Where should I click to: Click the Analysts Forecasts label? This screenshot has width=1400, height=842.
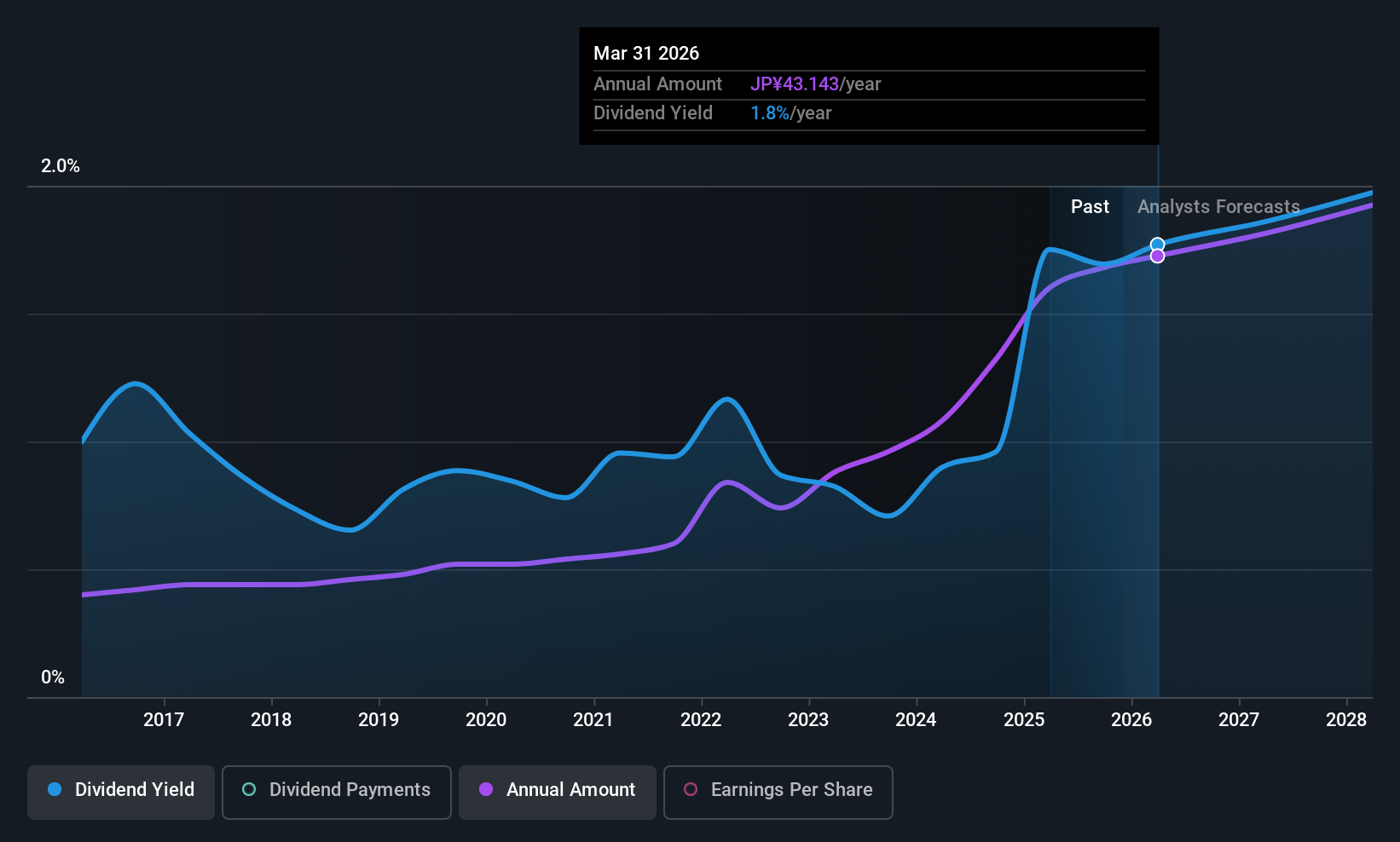tap(1218, 207)
